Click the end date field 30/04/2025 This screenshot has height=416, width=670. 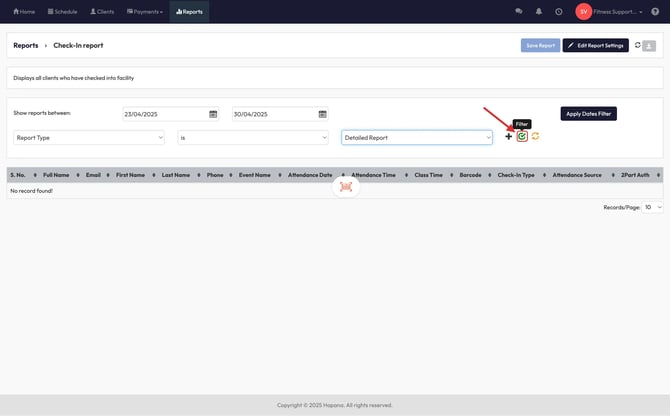coord(268,114)
